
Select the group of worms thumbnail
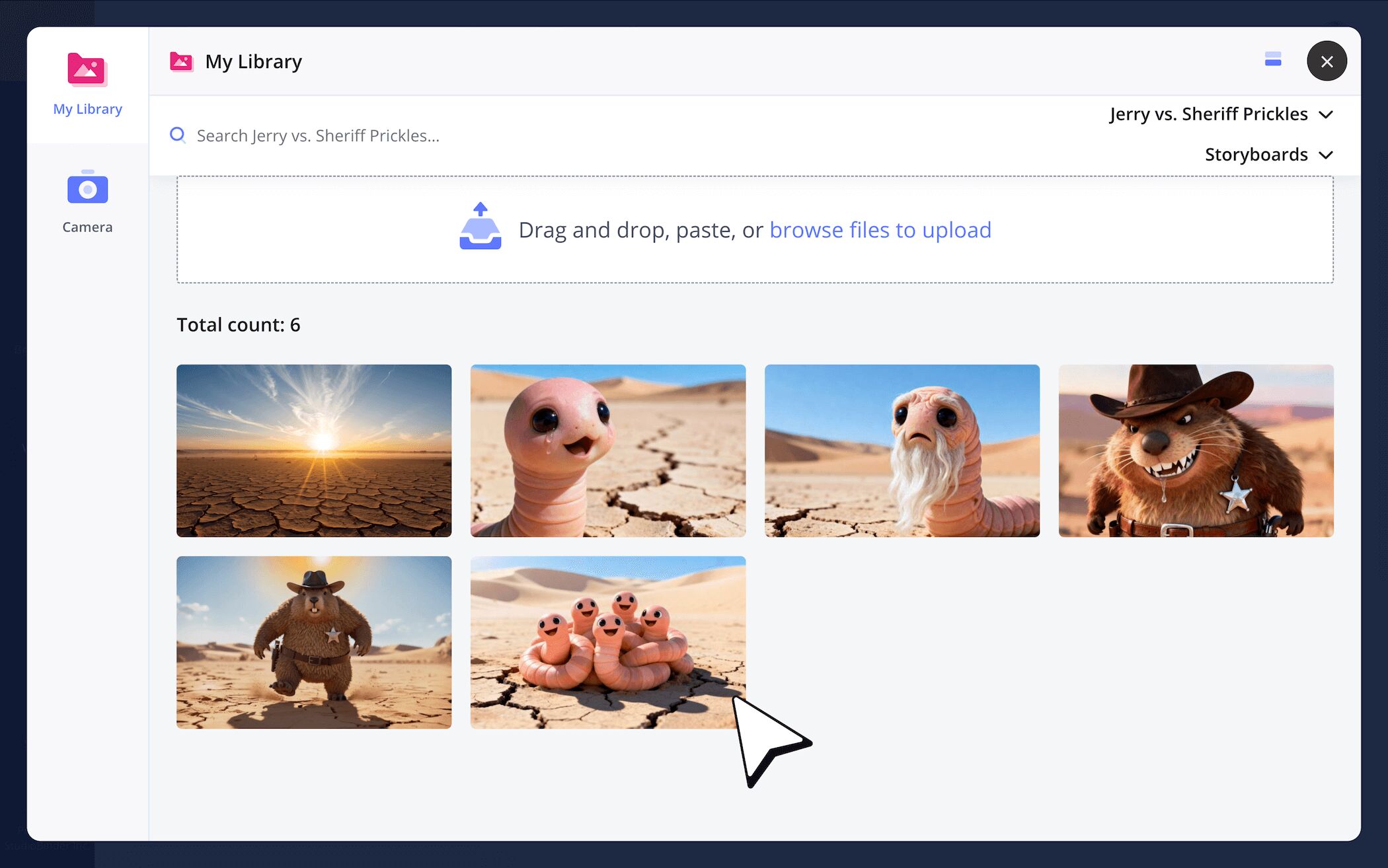point(608,642)
